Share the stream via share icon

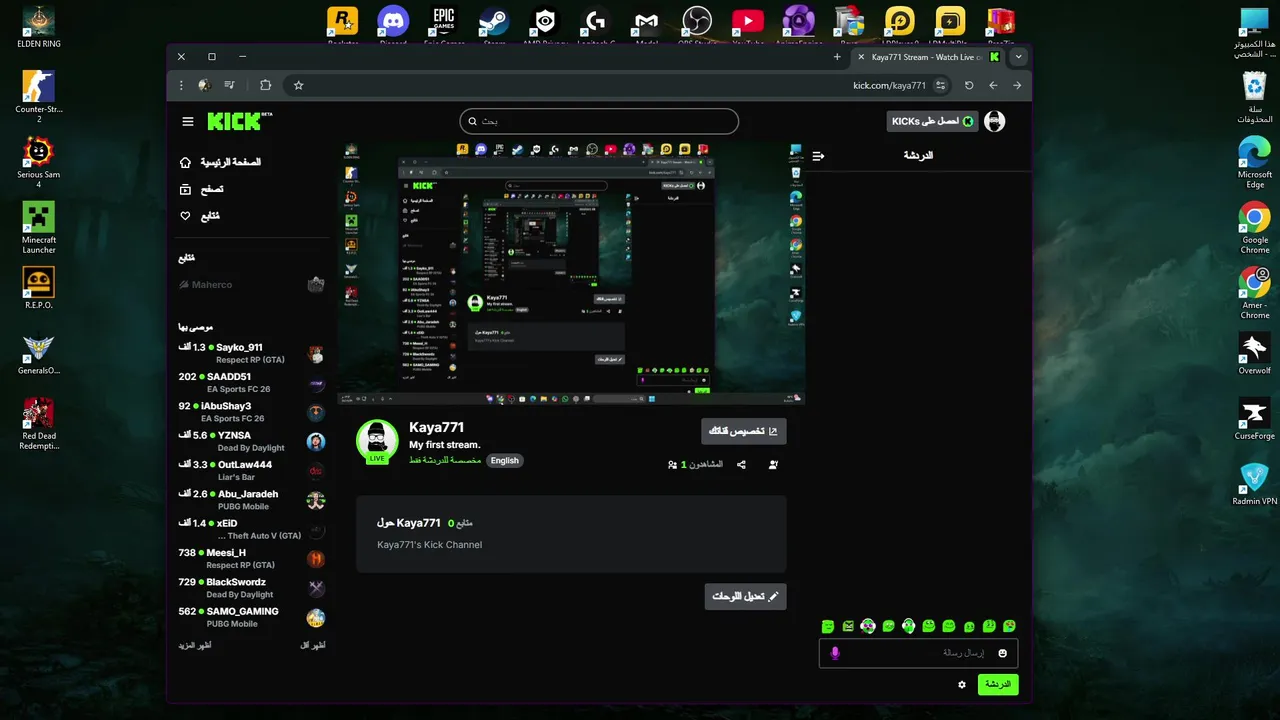pyautogui.click(x=741, y=465)
